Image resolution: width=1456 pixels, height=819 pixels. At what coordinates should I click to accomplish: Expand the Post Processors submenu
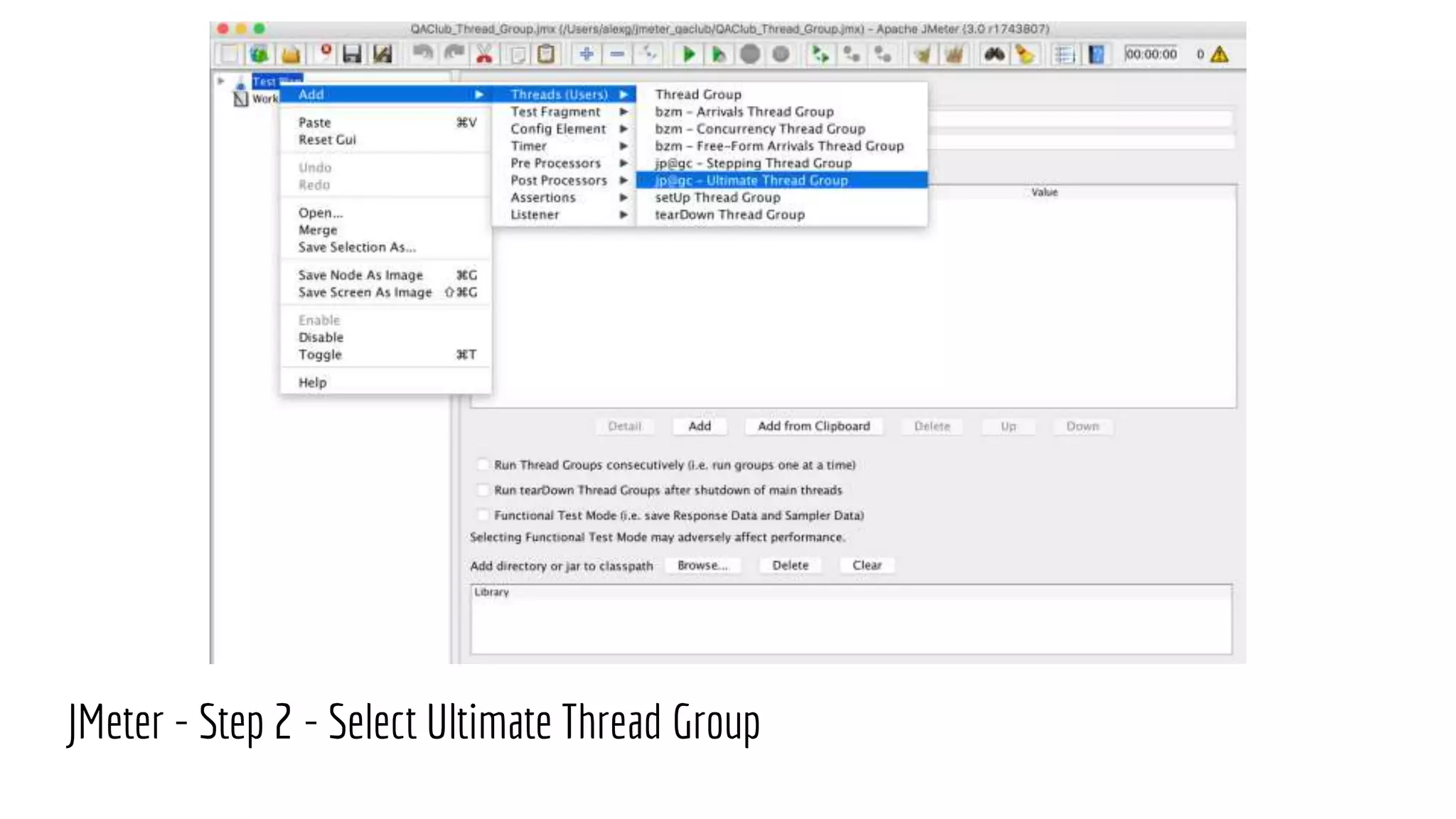pyautogui.click(x=564, y=181)
